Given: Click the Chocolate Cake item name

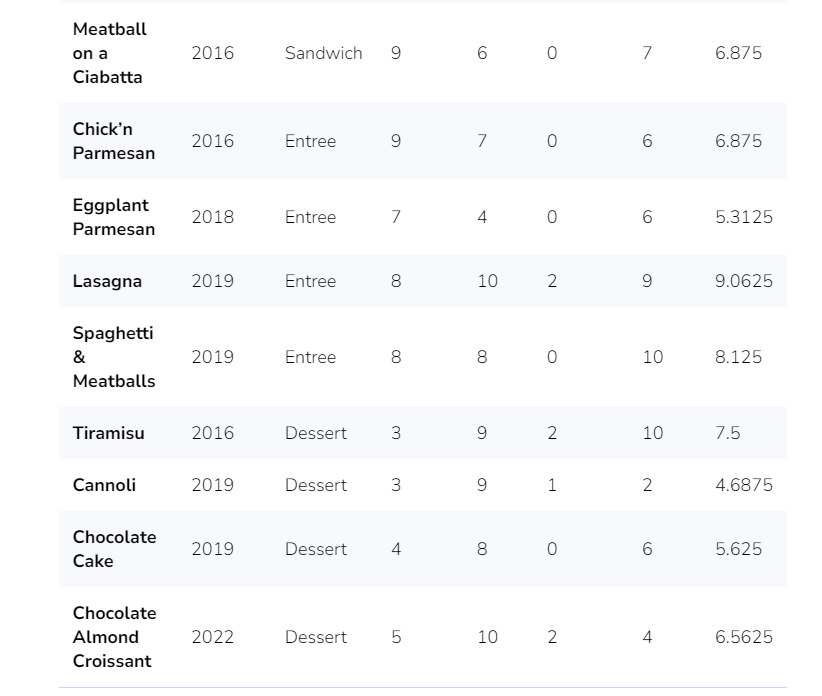Looking at the screenshot, I should tap(114, 549).
